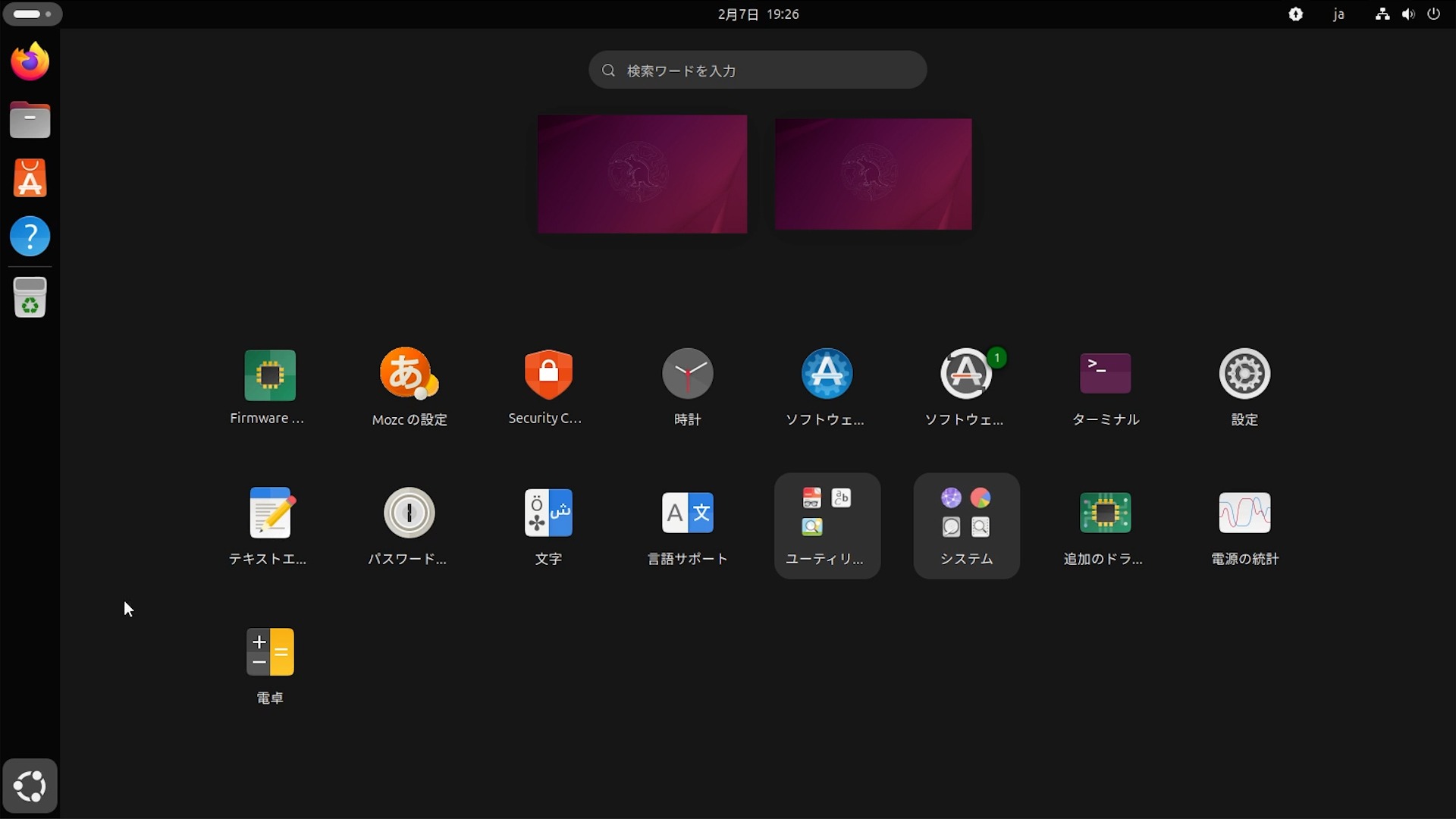Open the Security Center shield icon
Viewport: 1456px width, 819px height.
point(548,375)
